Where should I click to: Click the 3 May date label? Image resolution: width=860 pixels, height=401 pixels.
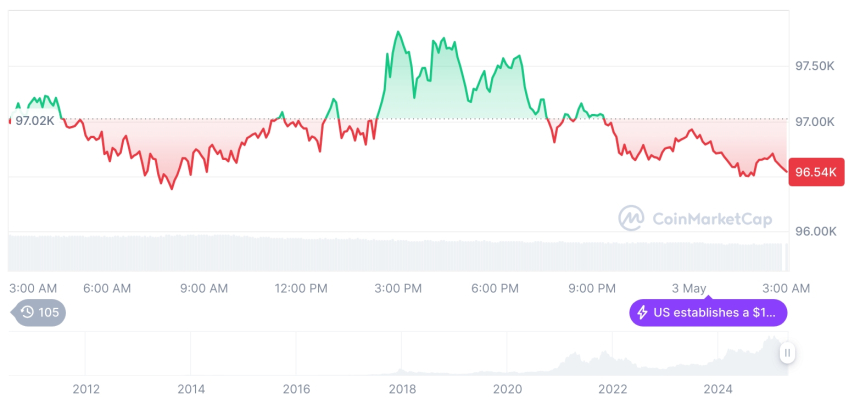[x=690, y=288]
